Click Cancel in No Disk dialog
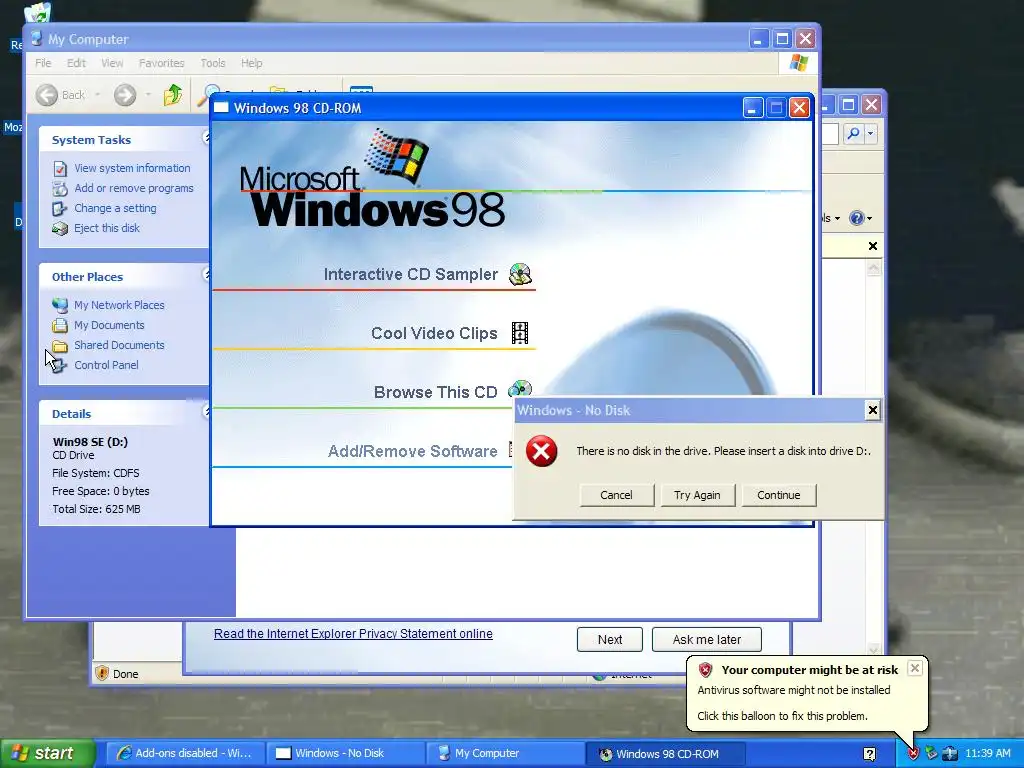The height and width of the screenshot is (768, 1024). click(x=616, y=495)
